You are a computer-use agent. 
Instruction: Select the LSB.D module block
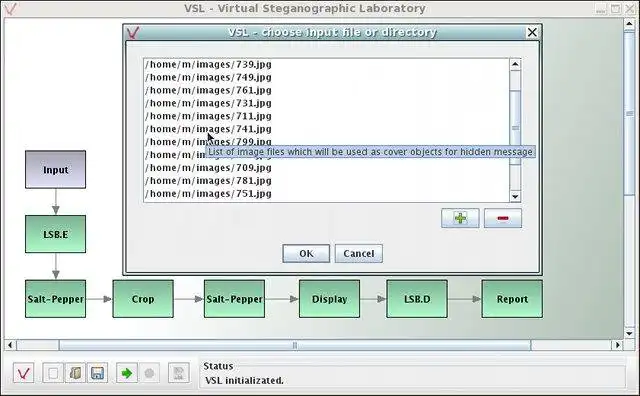pyautogui.click(x=417, y=299)
